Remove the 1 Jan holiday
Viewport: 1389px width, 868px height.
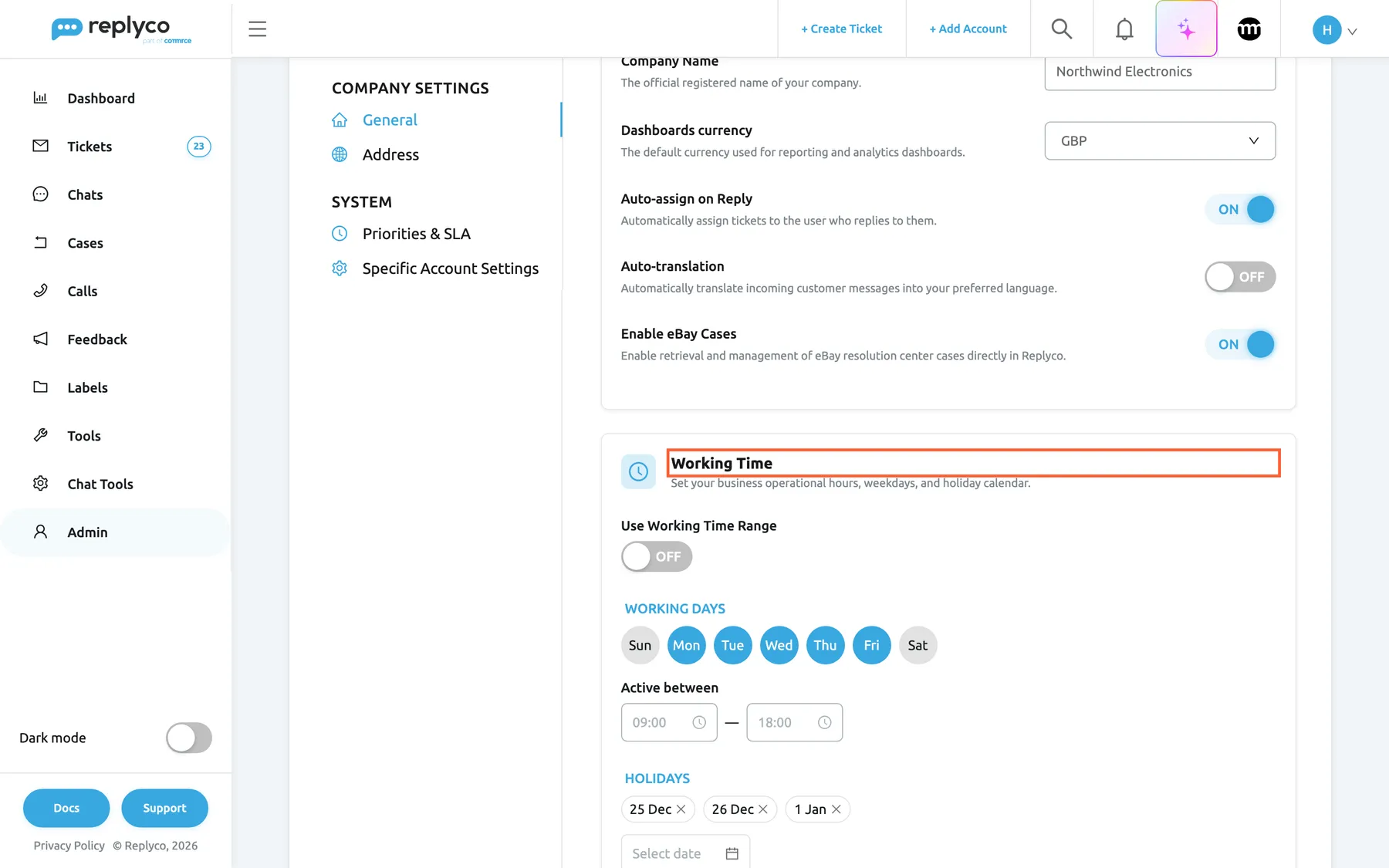coord(836,809)
